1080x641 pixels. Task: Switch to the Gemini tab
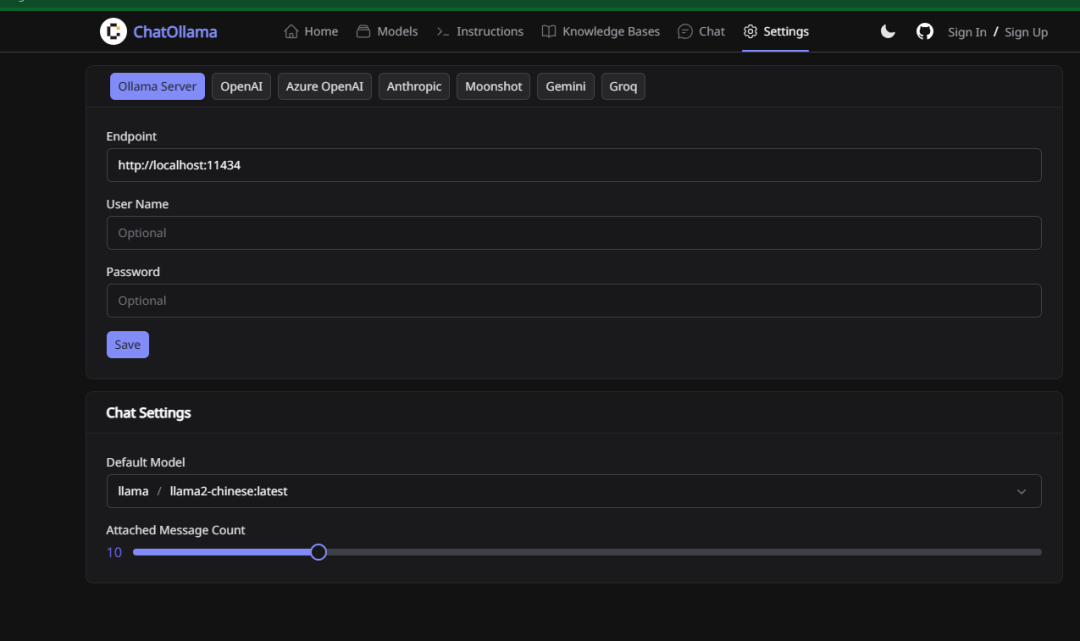[565, 87]
